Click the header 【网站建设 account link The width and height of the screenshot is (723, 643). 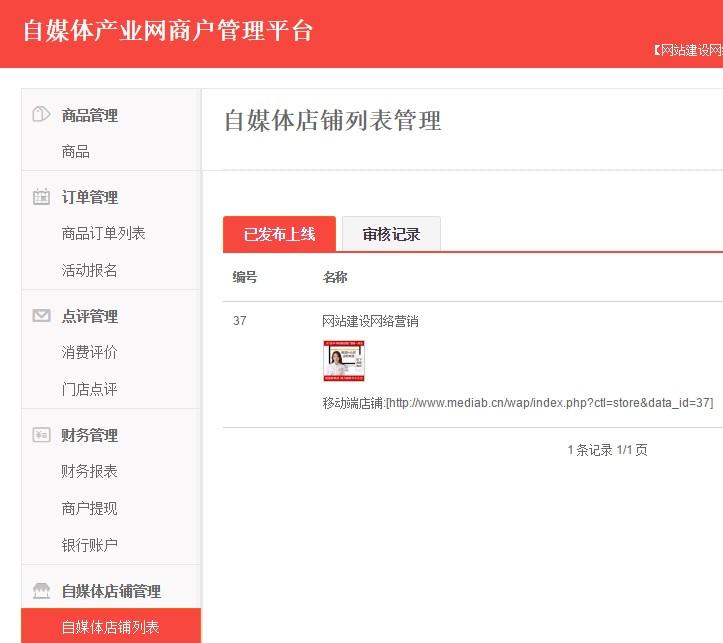(688, 50)
